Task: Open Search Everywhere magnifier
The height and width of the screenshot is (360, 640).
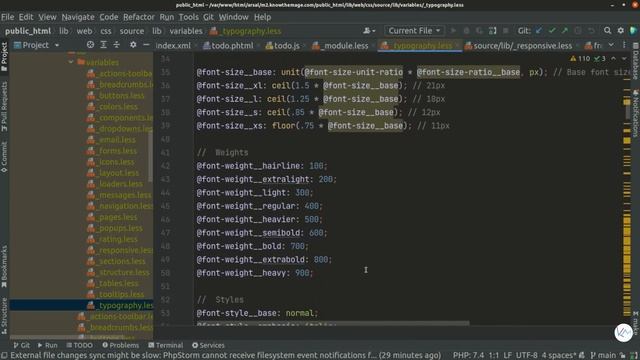Action: (x=607, y=31)
